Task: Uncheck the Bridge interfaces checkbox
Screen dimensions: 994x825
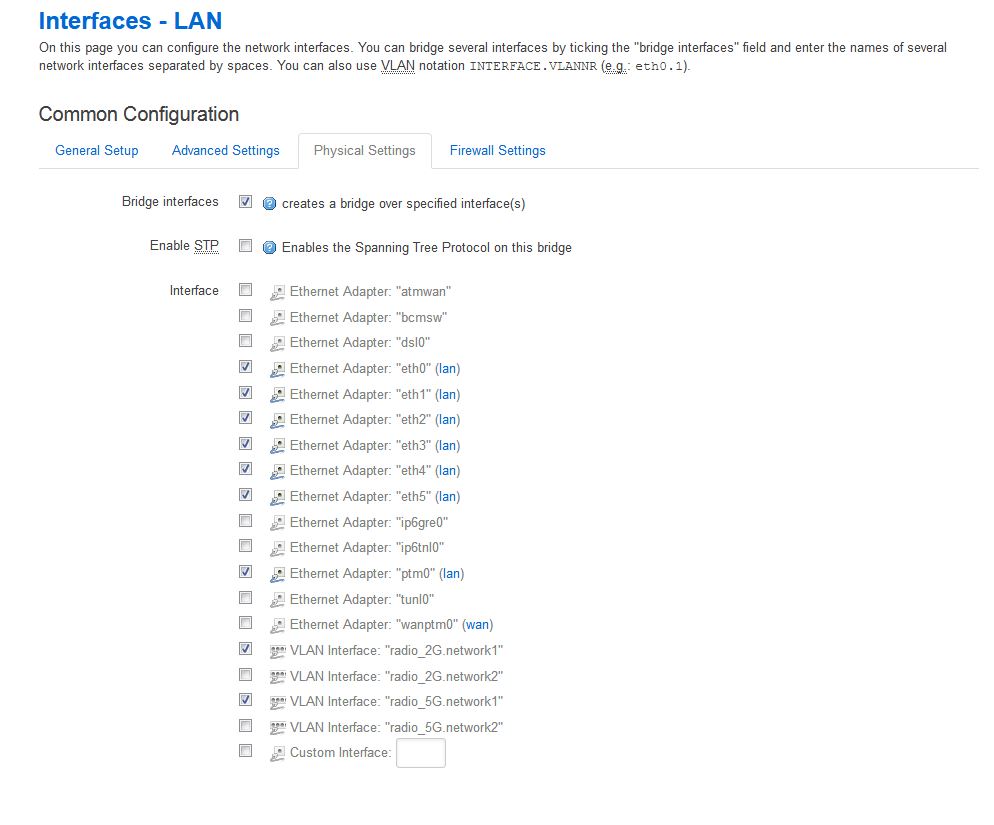Action: click(245, 202)
